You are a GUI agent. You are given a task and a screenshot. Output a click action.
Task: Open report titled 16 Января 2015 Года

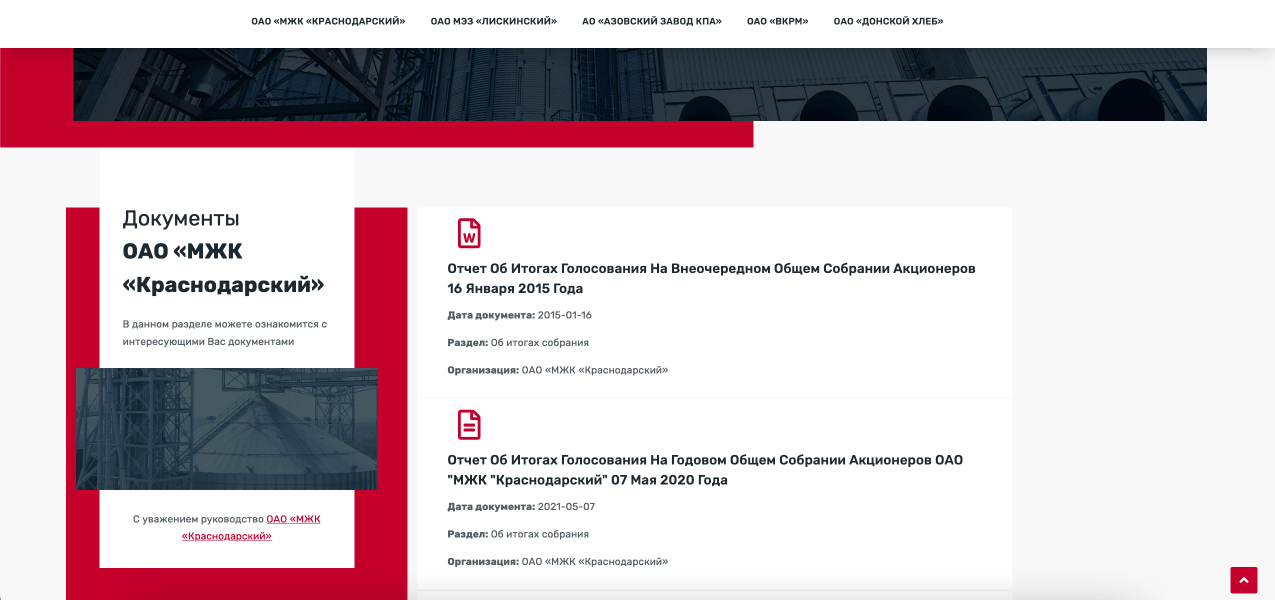point(710,278)
